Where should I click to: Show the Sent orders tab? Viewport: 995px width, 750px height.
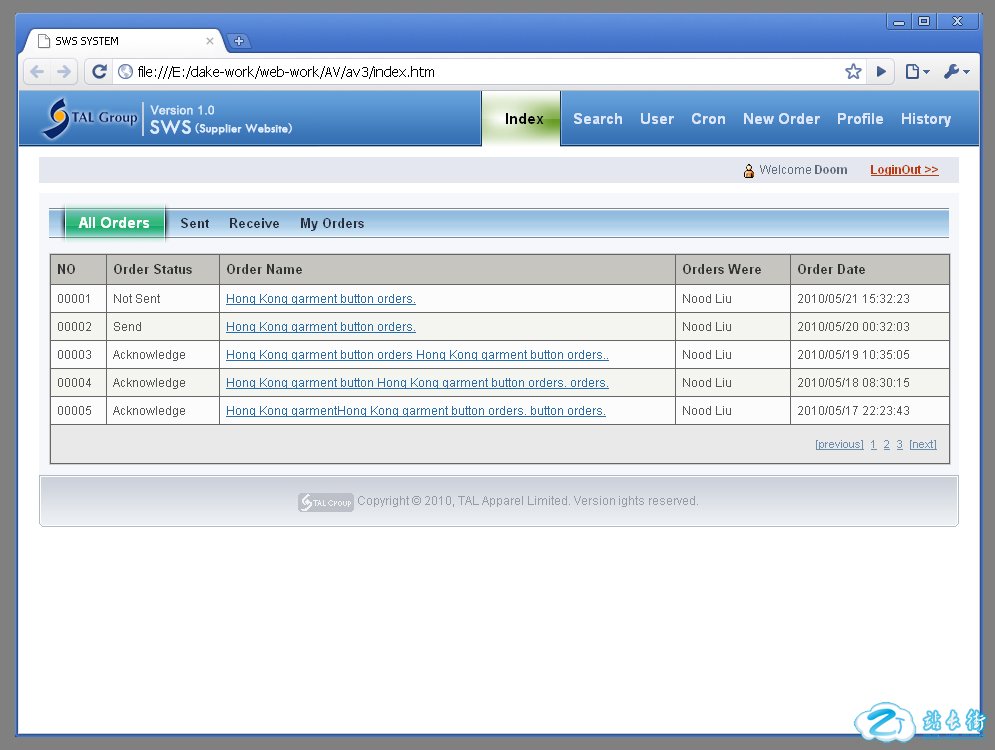(x=194, y=224)
